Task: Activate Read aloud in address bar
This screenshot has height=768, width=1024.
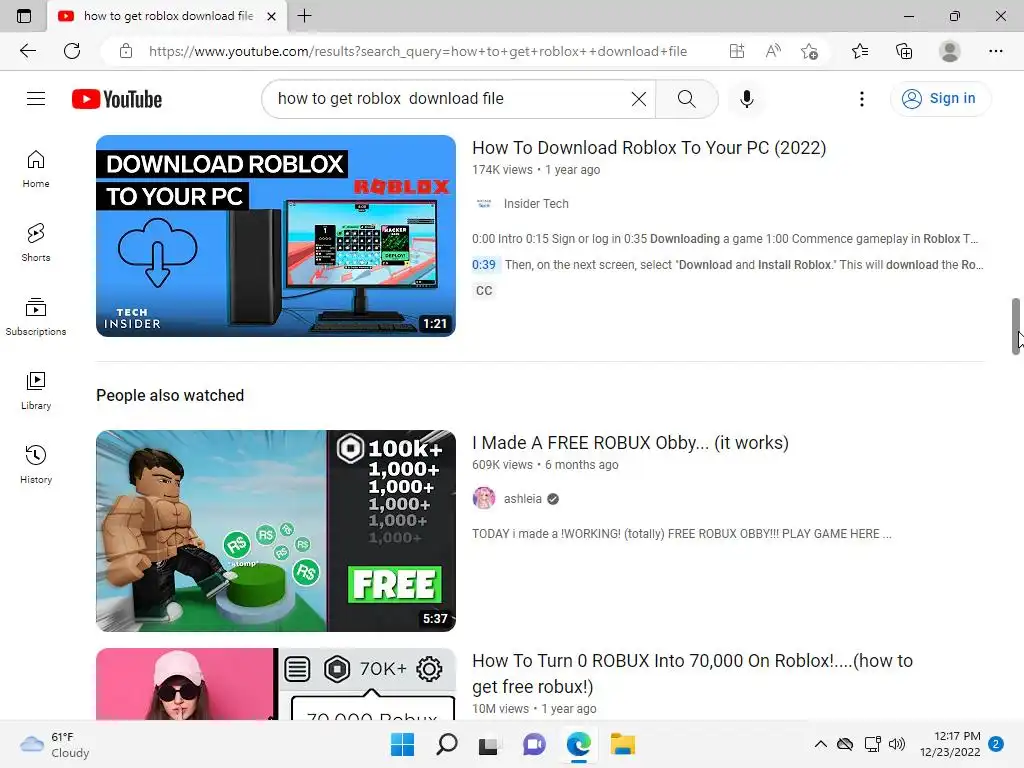Action: pos(773,51)
